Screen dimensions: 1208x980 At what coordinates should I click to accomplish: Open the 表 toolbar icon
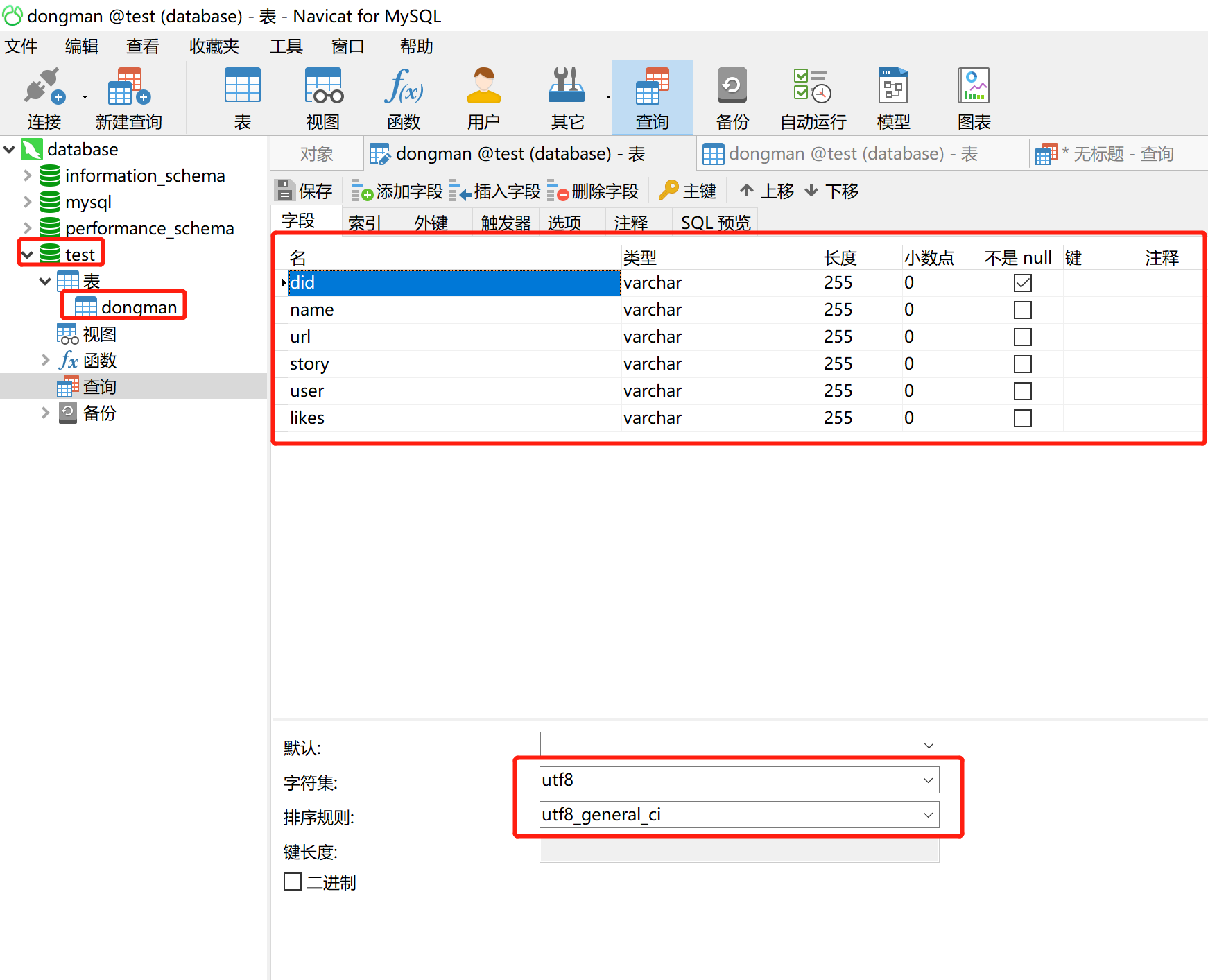click(x=241, y=97)
